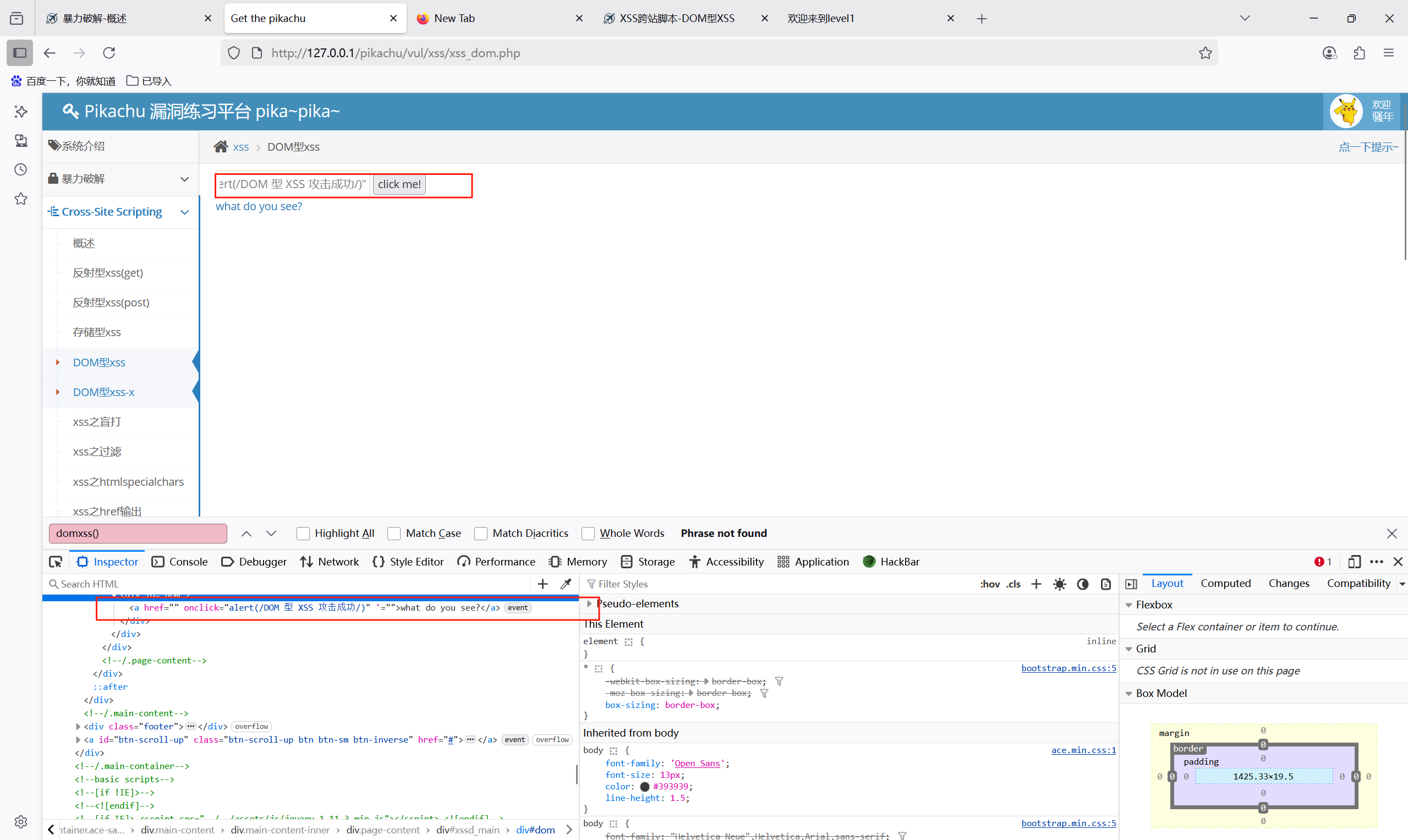This screenshot has height=840, width=1408.
Task: Open history clock icon in sidebar
Action: pos(21,169)
